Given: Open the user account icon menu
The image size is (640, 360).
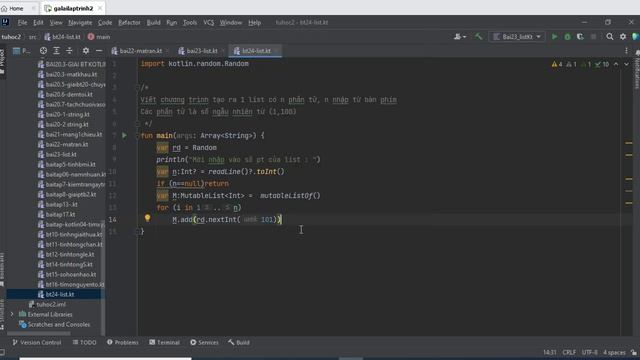Looking at the screenshot, I should (460, 37).
